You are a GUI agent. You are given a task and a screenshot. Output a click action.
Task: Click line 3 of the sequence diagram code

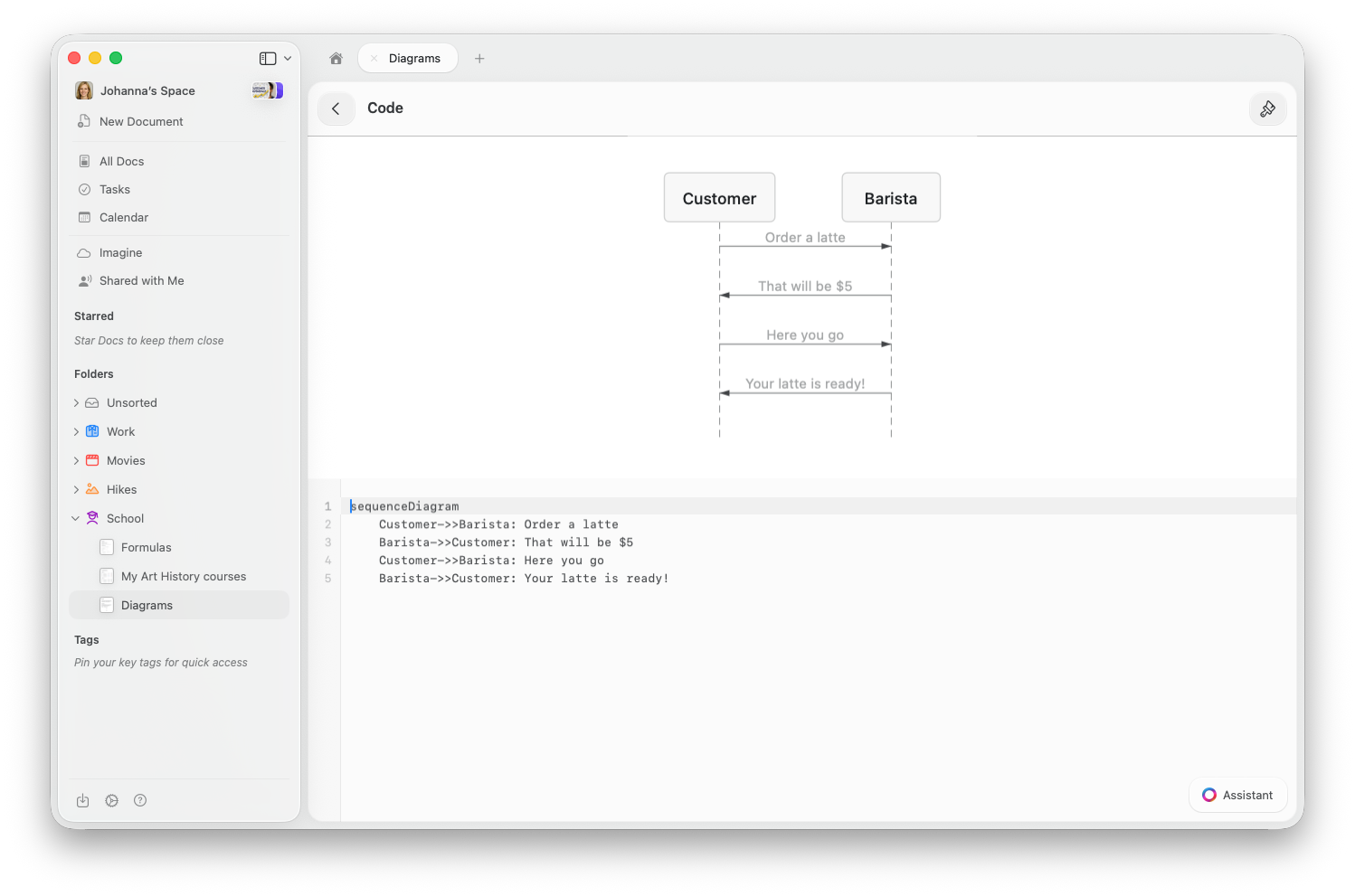click(506, 542)
